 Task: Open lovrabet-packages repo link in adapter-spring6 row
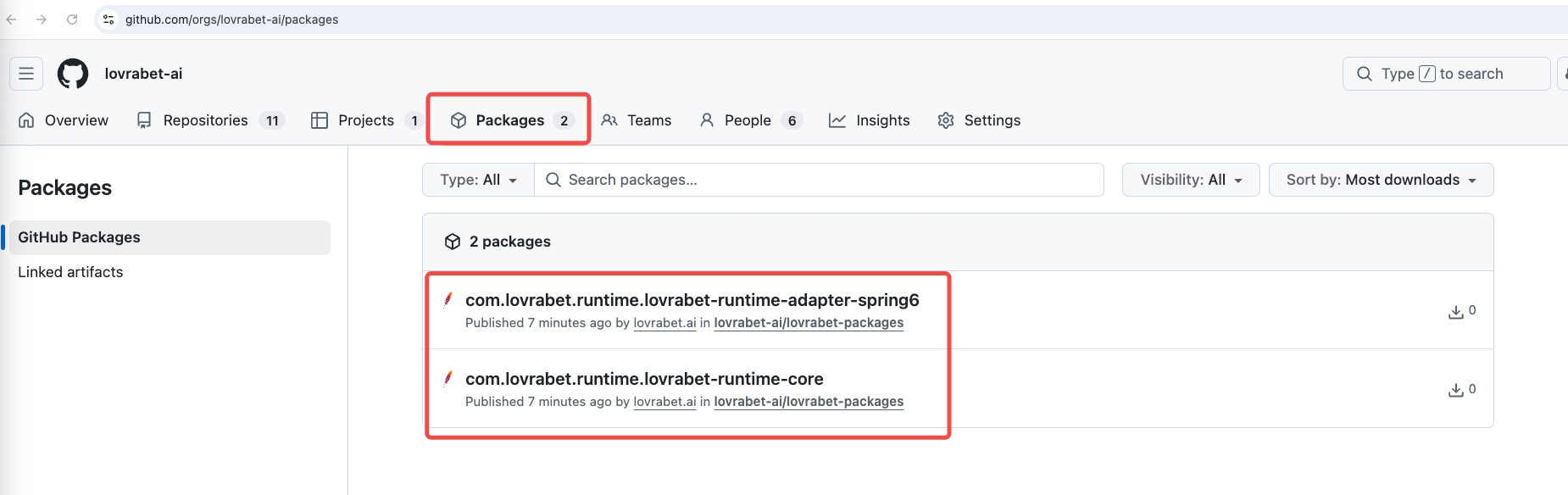coord(809,323)
